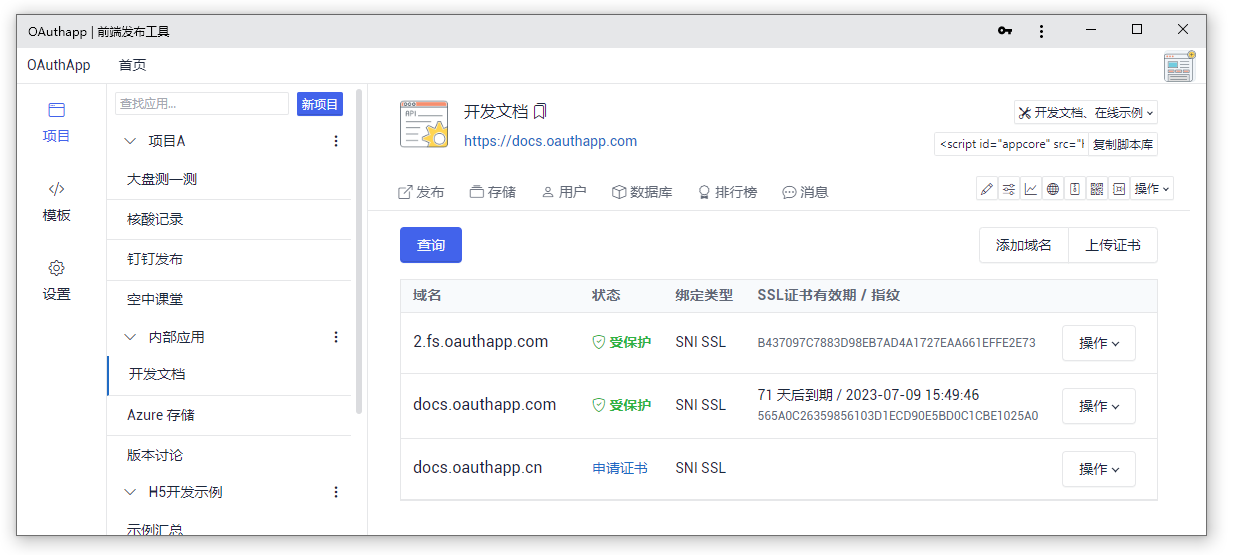Collapse the 项目A group
Viewport: 1233px width, 555px height.
point(130,141)
